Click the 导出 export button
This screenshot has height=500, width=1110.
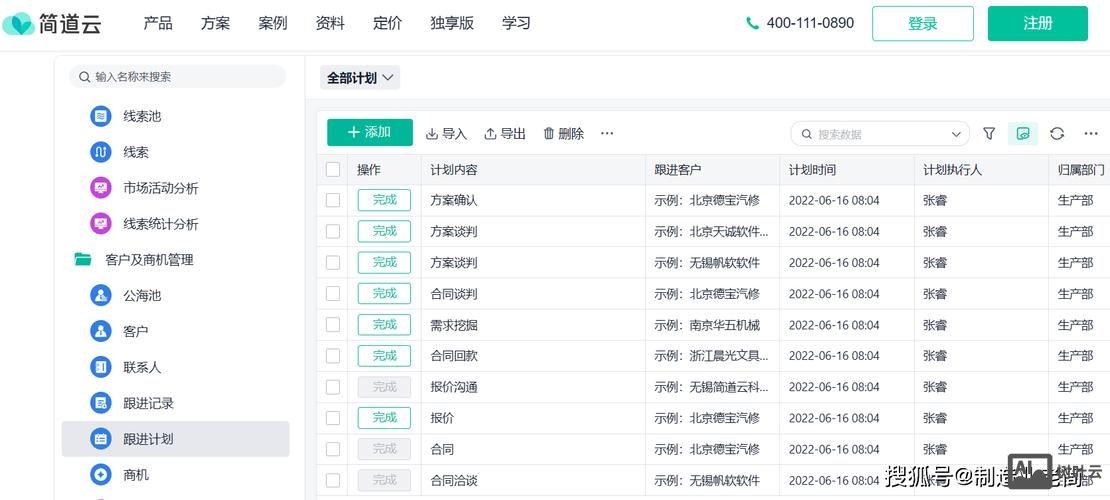click(505, 133)
